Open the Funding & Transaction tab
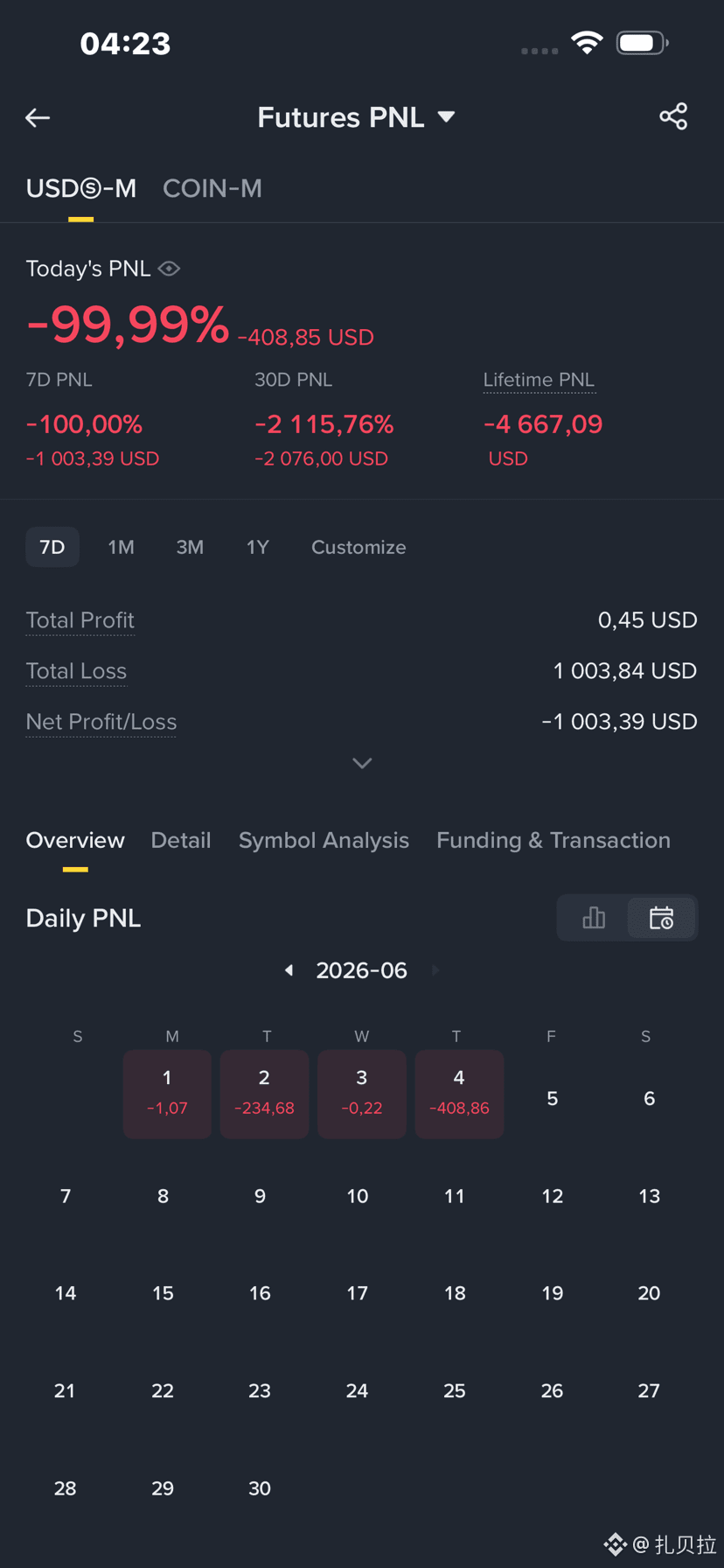 click(x=553, y=840)
